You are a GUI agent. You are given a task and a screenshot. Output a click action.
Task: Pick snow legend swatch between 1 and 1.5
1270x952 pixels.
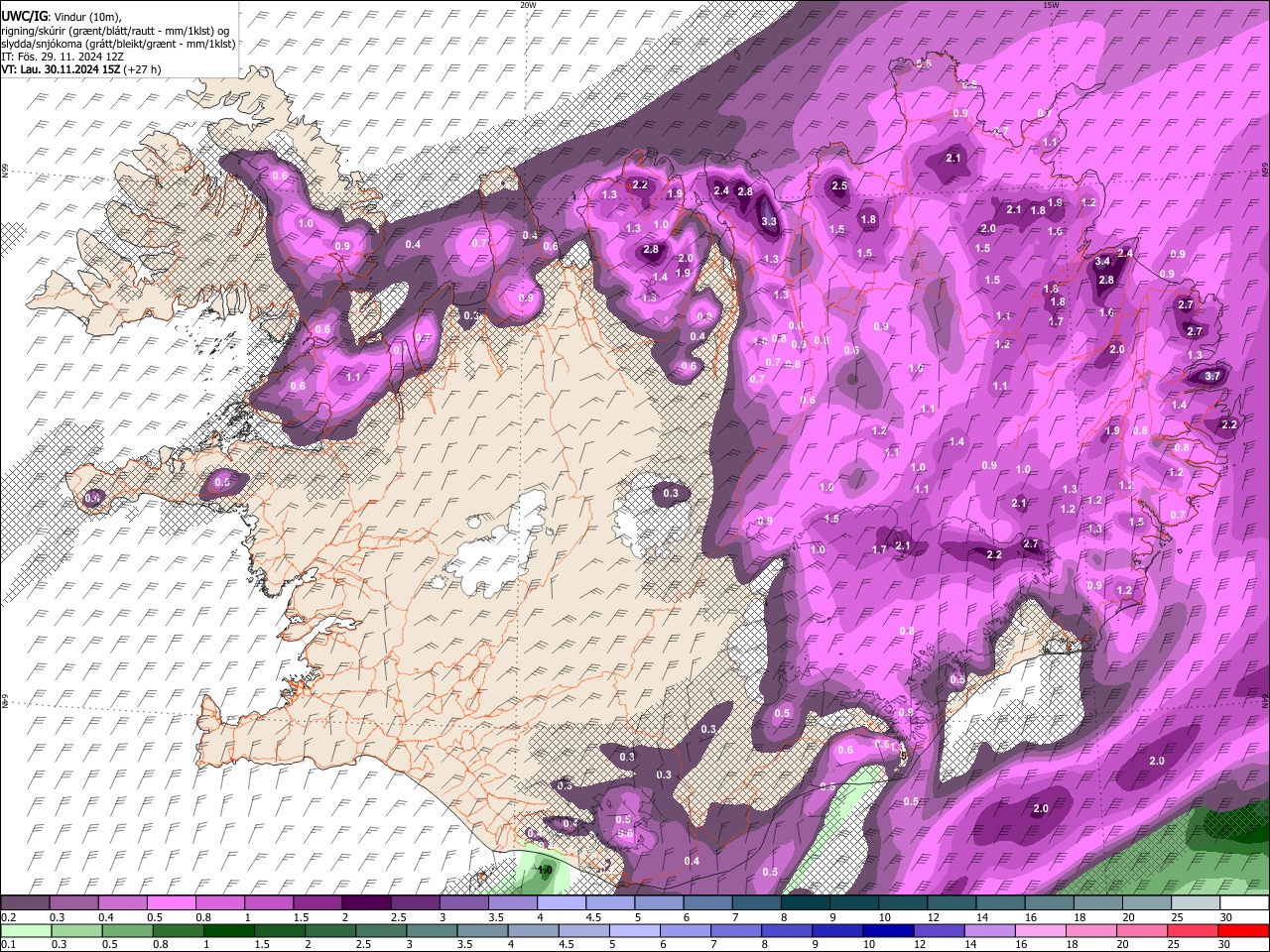[x=268, y=903]
